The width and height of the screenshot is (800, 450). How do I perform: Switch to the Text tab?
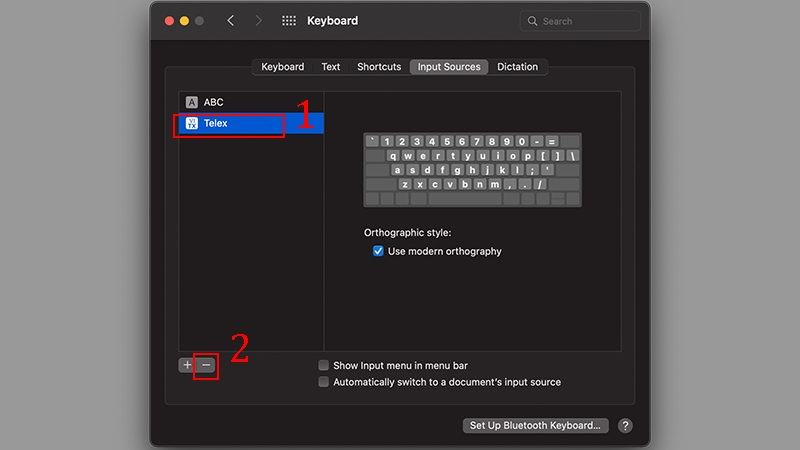tap(331, 67)
